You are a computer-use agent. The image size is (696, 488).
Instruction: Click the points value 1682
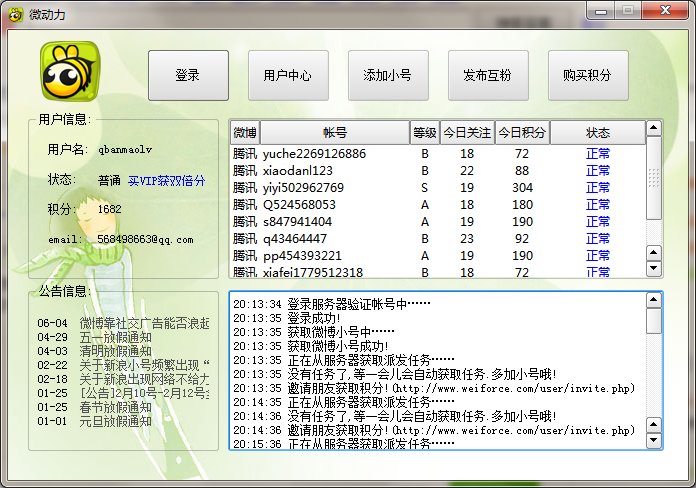[x=109, y=209]
